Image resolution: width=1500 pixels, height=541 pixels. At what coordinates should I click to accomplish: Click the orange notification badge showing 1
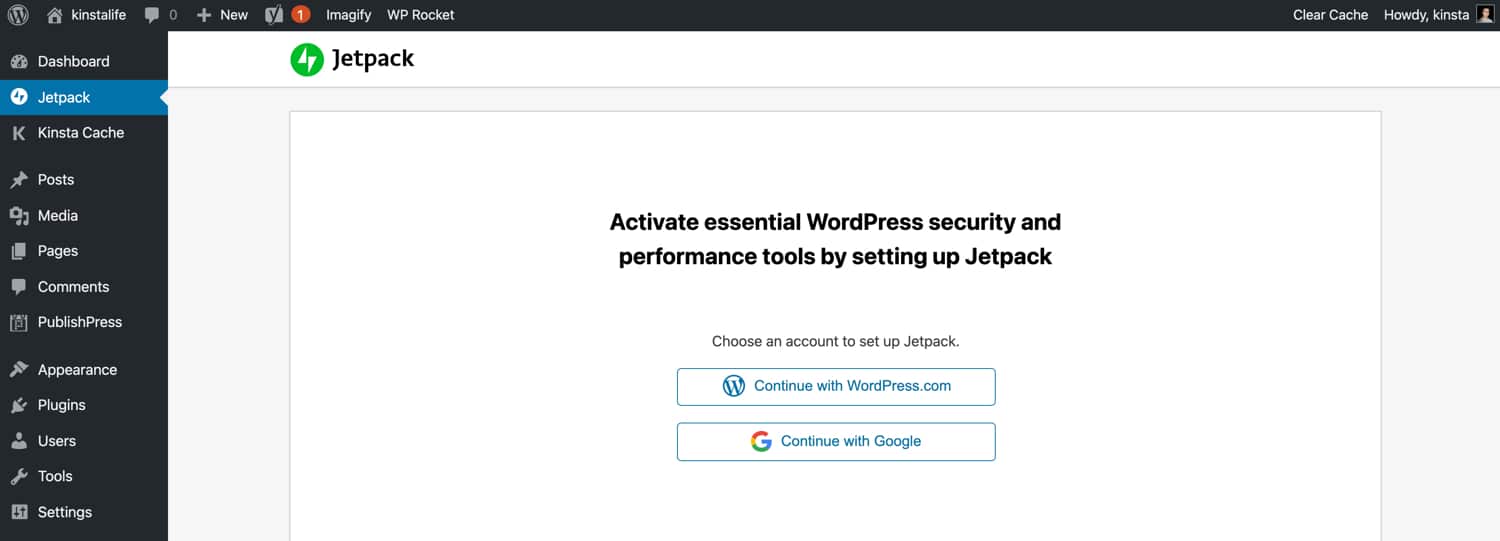click(x=300, y=15)
